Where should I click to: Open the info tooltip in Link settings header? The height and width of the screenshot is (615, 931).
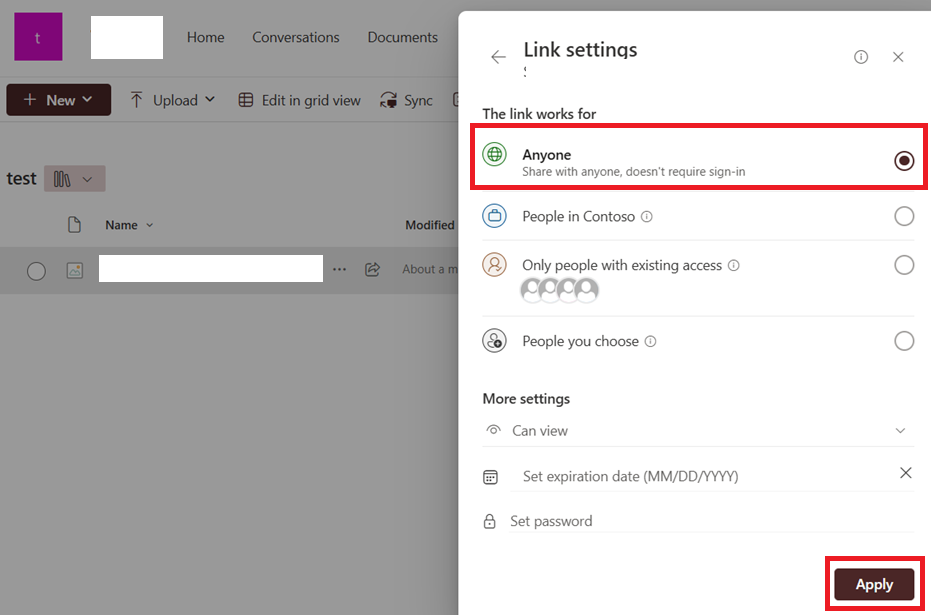point(861,57)
